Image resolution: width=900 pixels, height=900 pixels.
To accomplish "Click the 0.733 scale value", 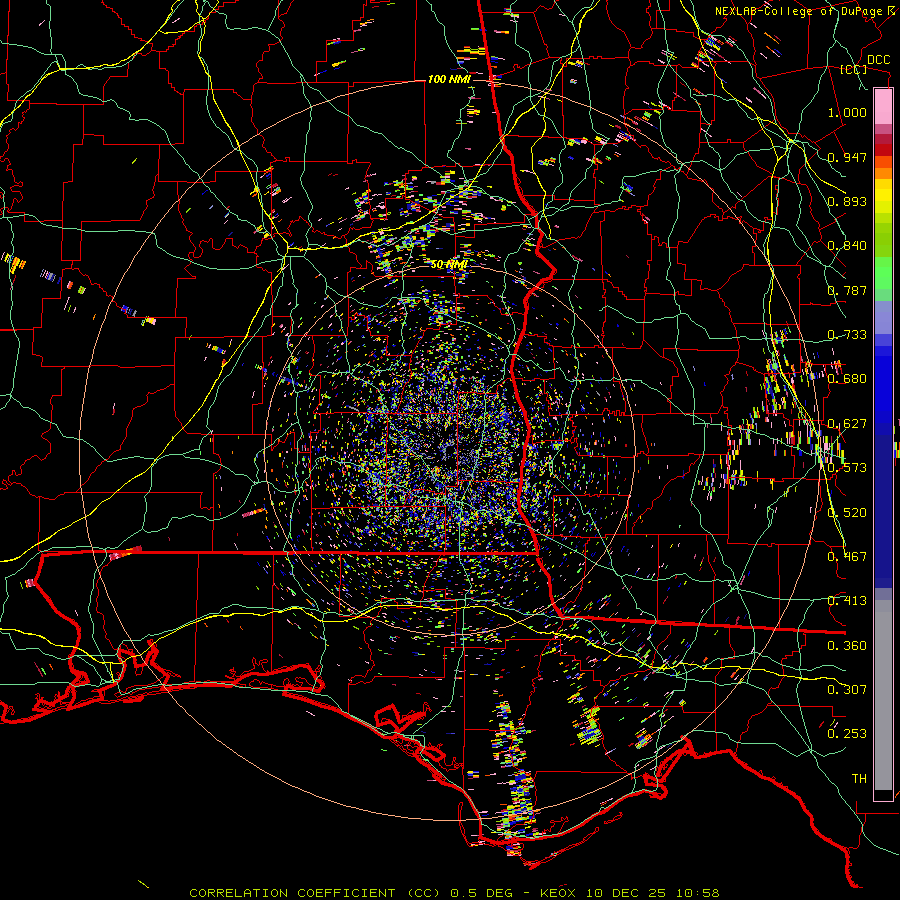I will pos(847,335).
